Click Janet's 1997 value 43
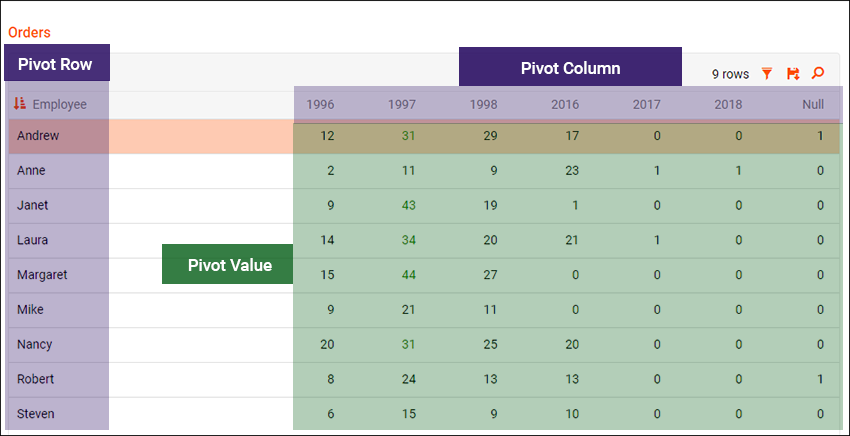The height and width of the screenshot is (436, 850). [x=409, y=206]
